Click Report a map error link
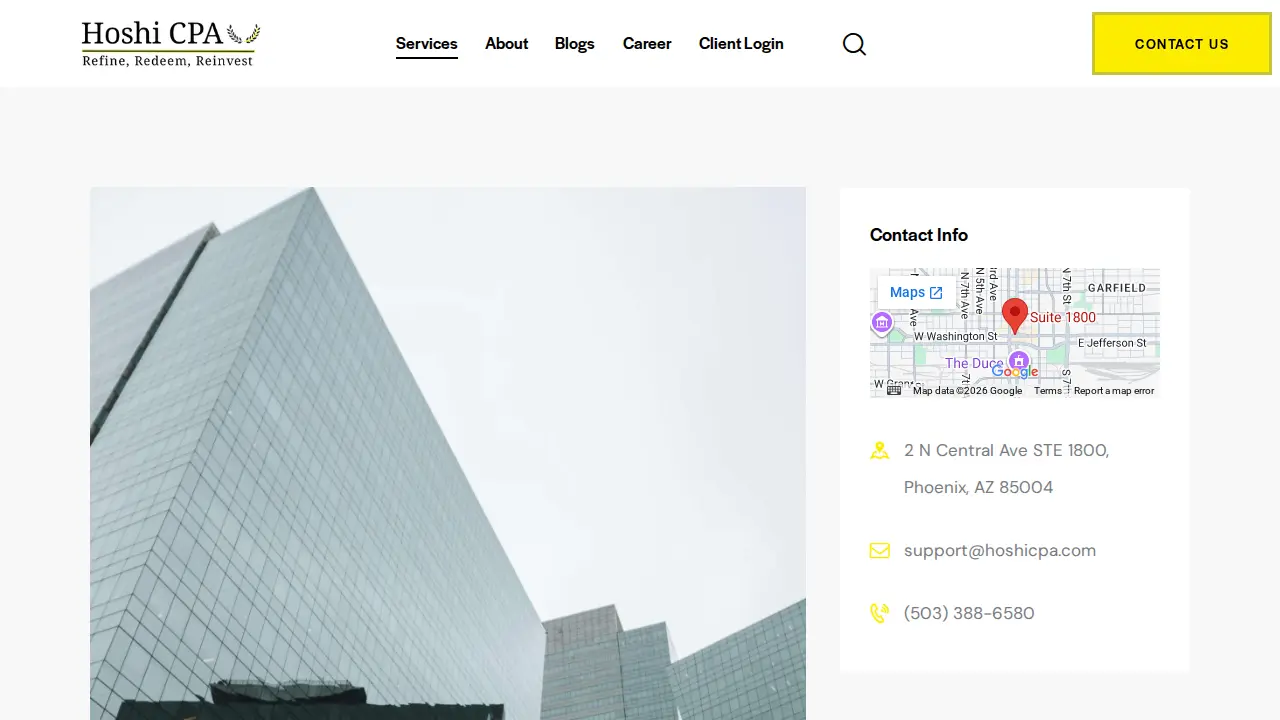The image size is (1280, 720). coord(1114,391)
